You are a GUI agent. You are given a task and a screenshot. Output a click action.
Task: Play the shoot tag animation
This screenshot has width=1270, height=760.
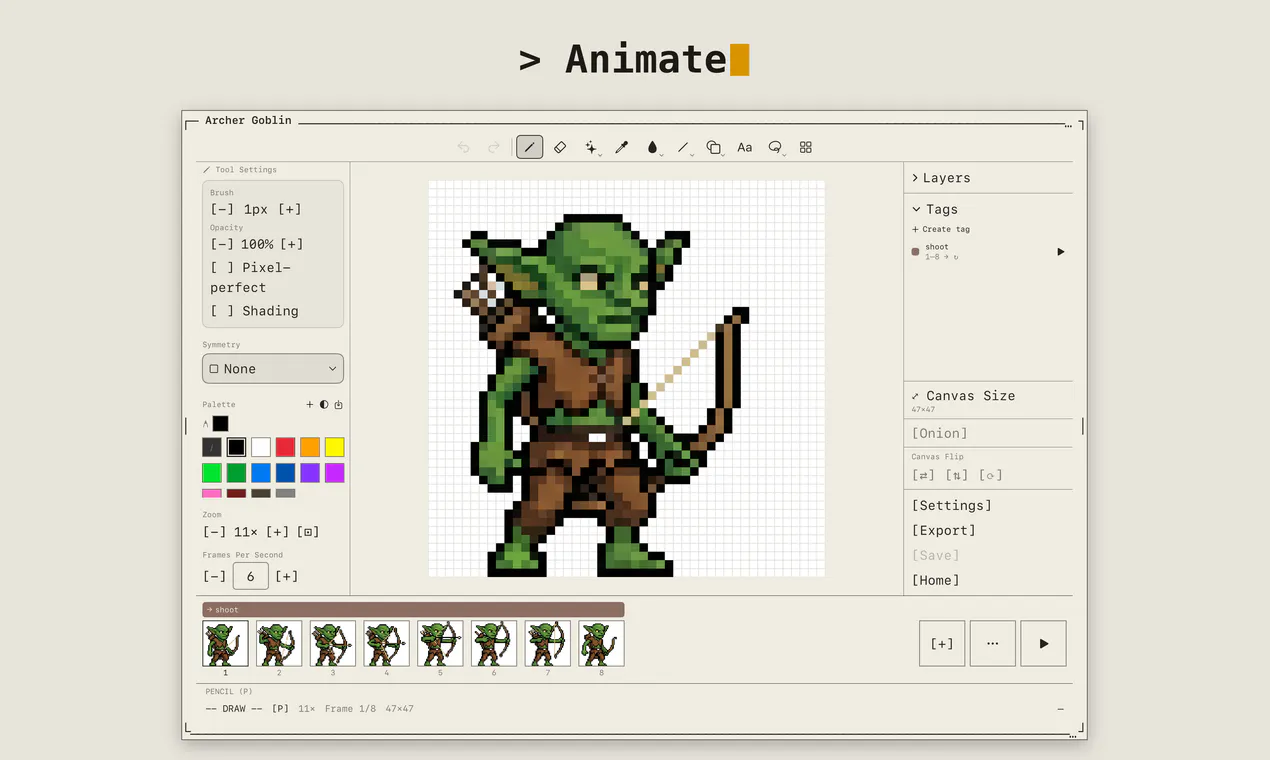(x=1061, y=252)
